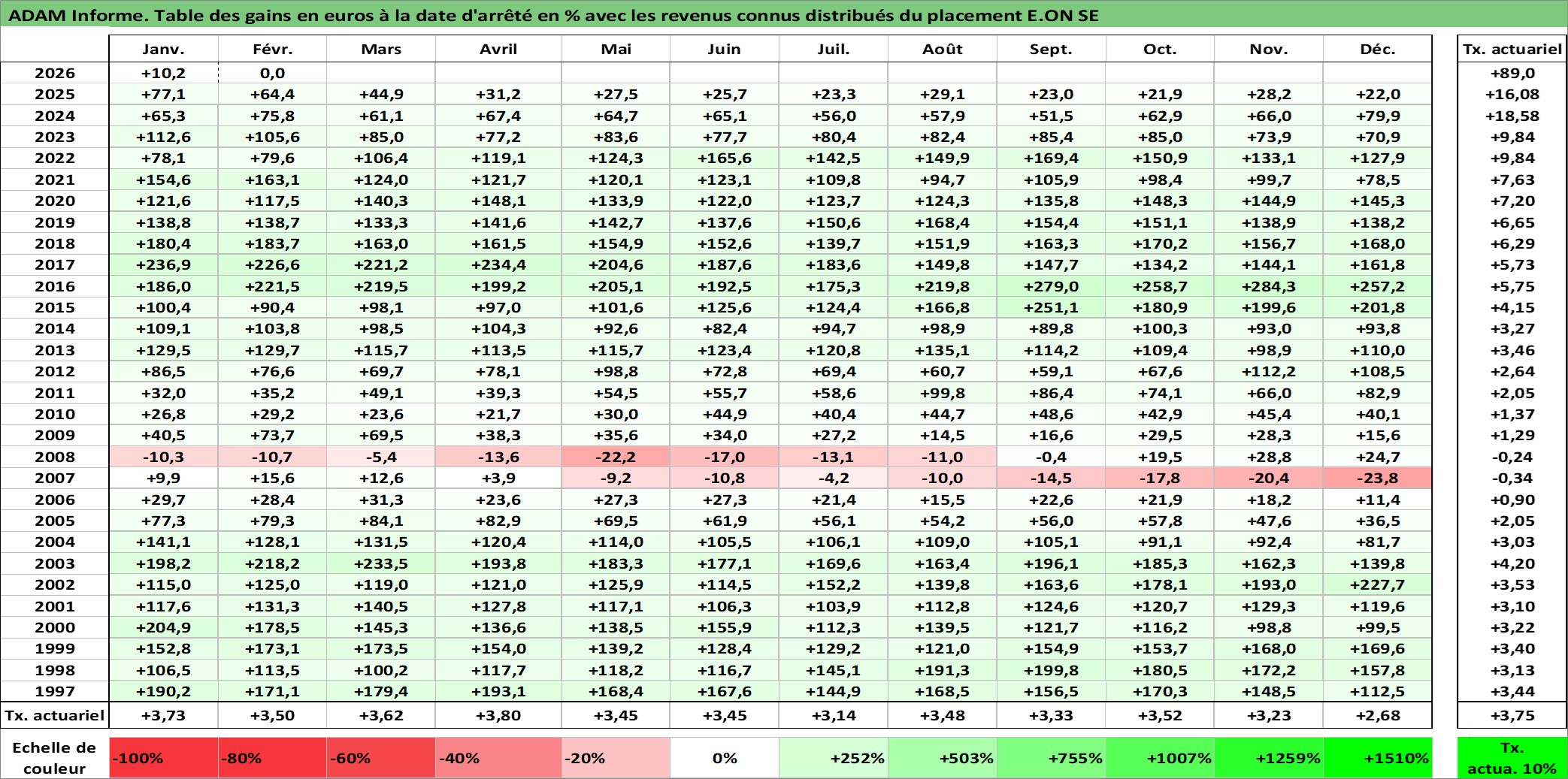Viewport: 1568px width, 779px height.
Task: Click the Tx. actuariel bottom row label
Action: (x=55, y=715)
